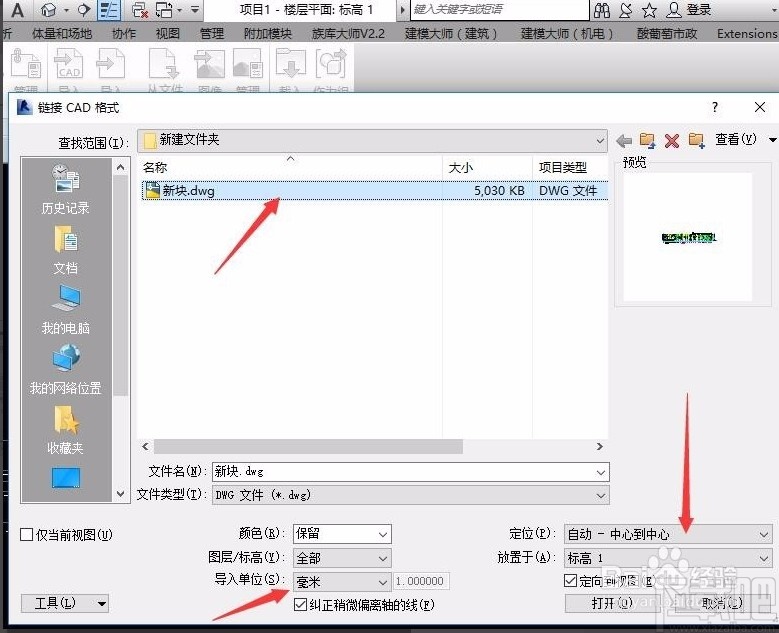The width and height of the screenshot is (779, 633).
Task: Click the binoculars search icon
Action: [x=602, y=9]
